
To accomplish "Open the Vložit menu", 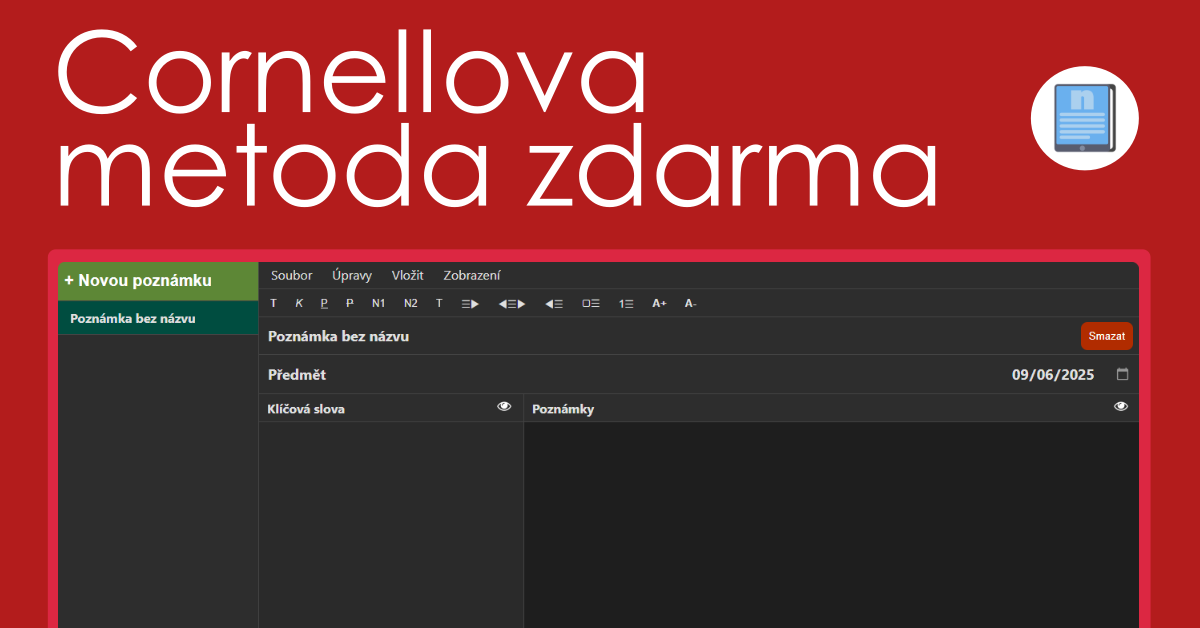I will click(408, 275).
